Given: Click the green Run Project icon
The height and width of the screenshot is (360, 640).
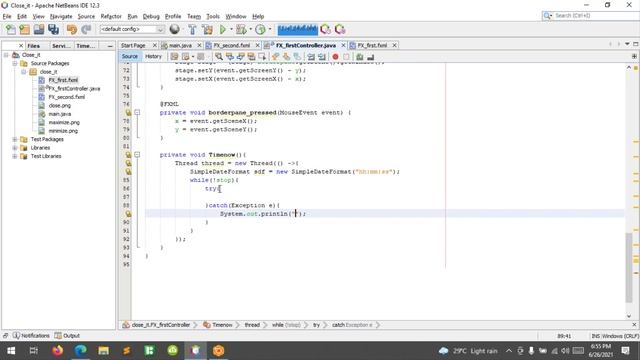Looking at the screenshot, I should tap(222, 29).
